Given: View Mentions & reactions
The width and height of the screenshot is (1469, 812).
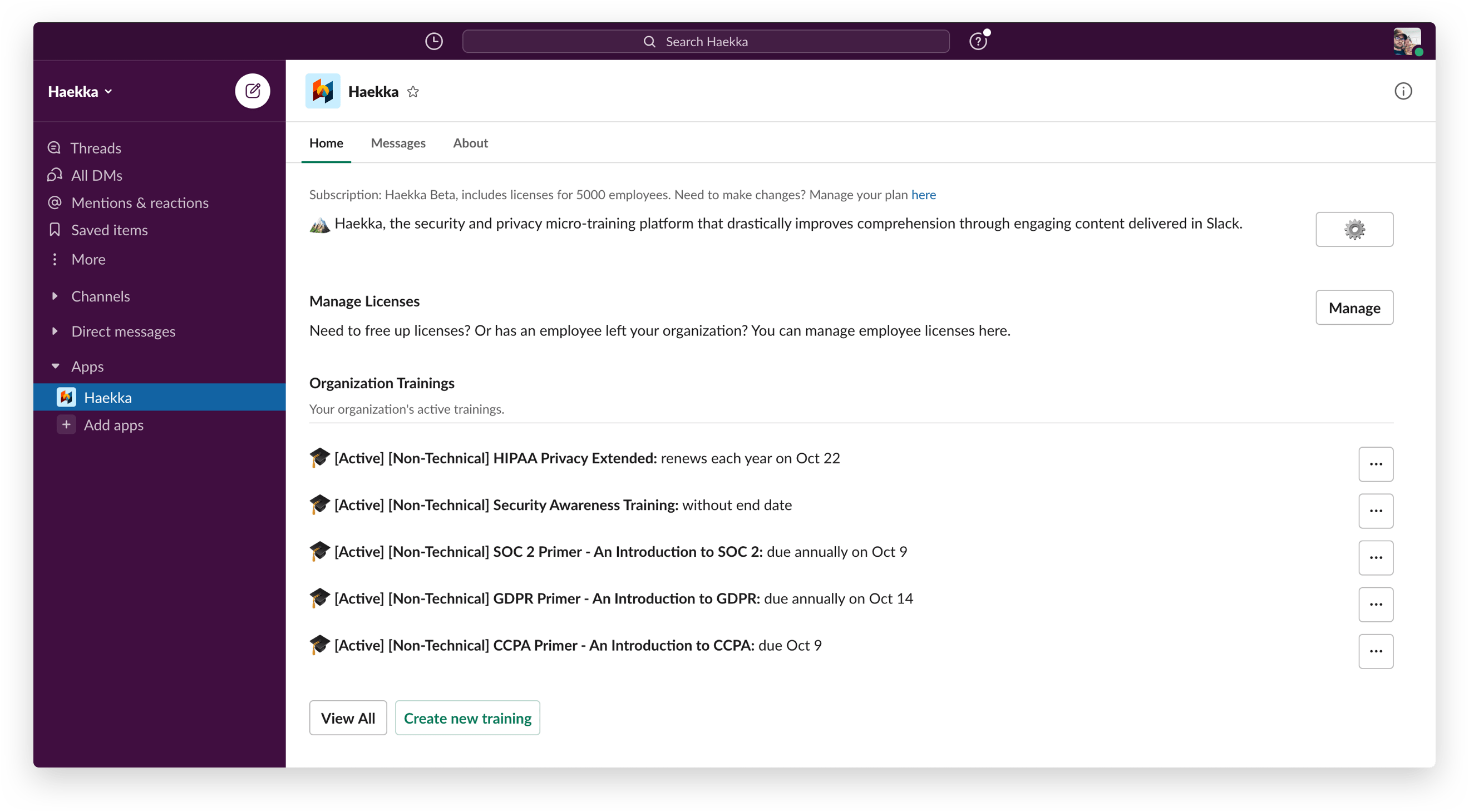Looking at the screenshot, I should [x=140, y=202].
